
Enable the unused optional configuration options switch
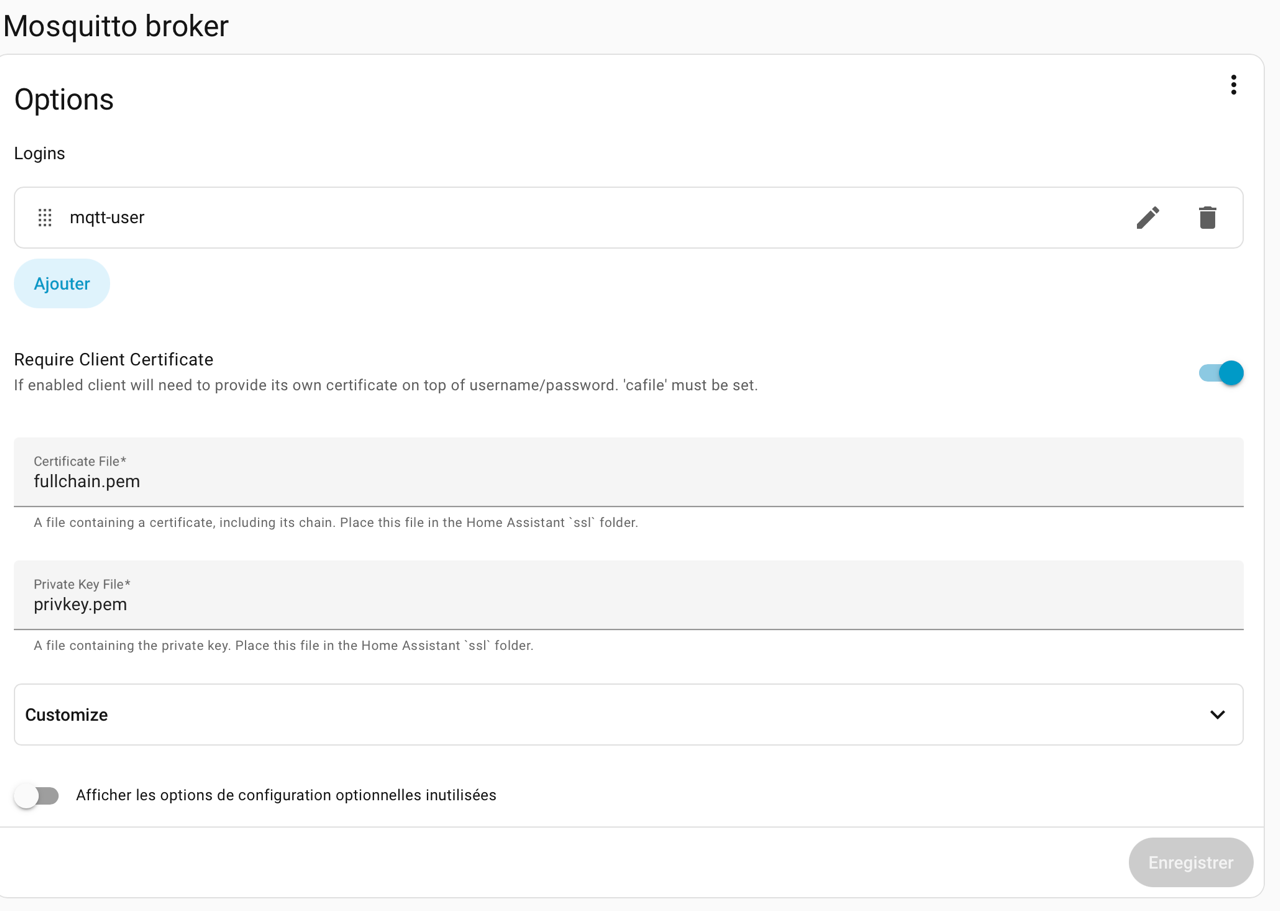click(37, 796)
